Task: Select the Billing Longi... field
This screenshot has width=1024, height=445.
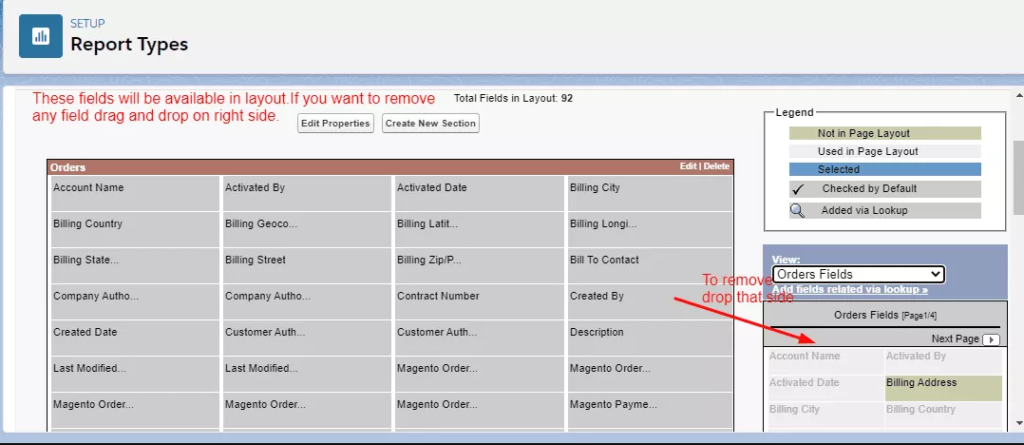Action: 650,229
